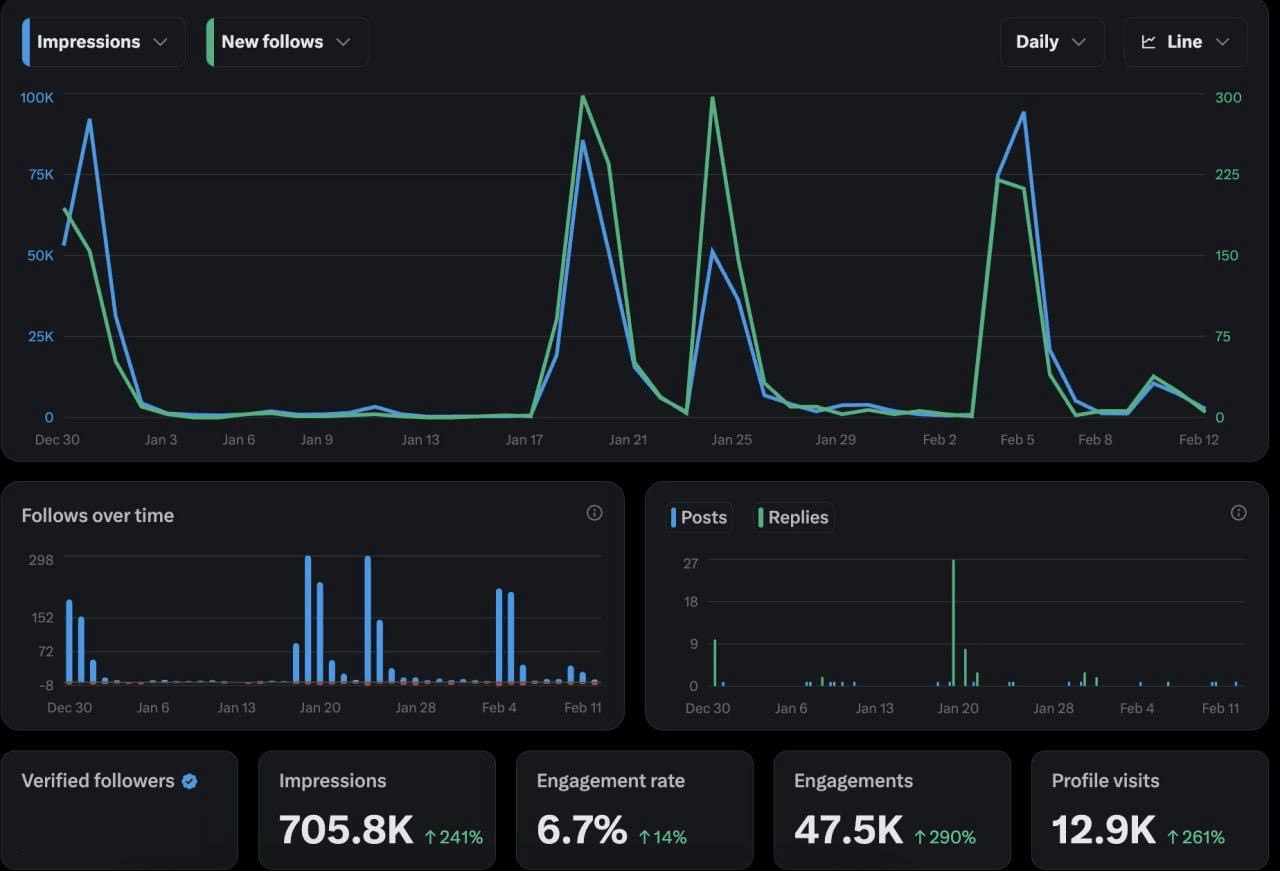This screenshot has width=1280, height=871.
Task: Open the Engagements 47.5K stat card
Action: tap(893, 810)
